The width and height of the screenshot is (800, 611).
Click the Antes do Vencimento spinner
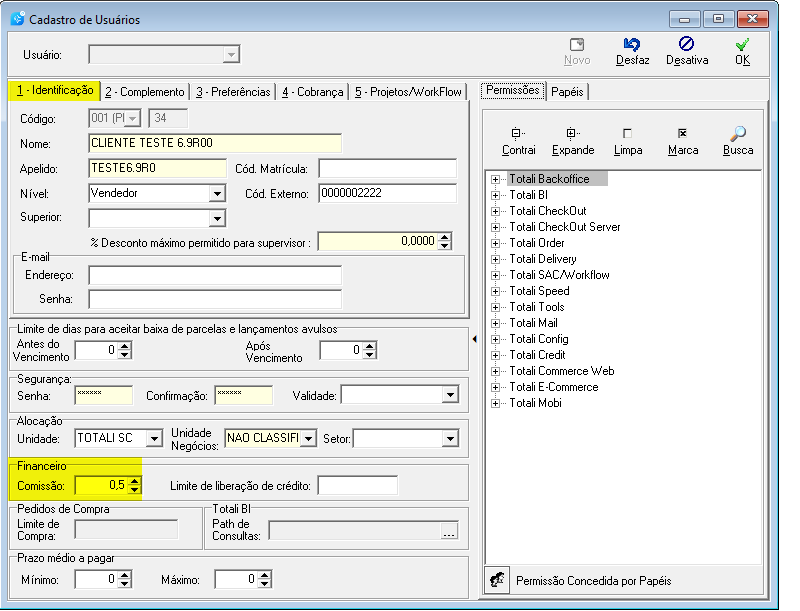(x=124, y=350)
